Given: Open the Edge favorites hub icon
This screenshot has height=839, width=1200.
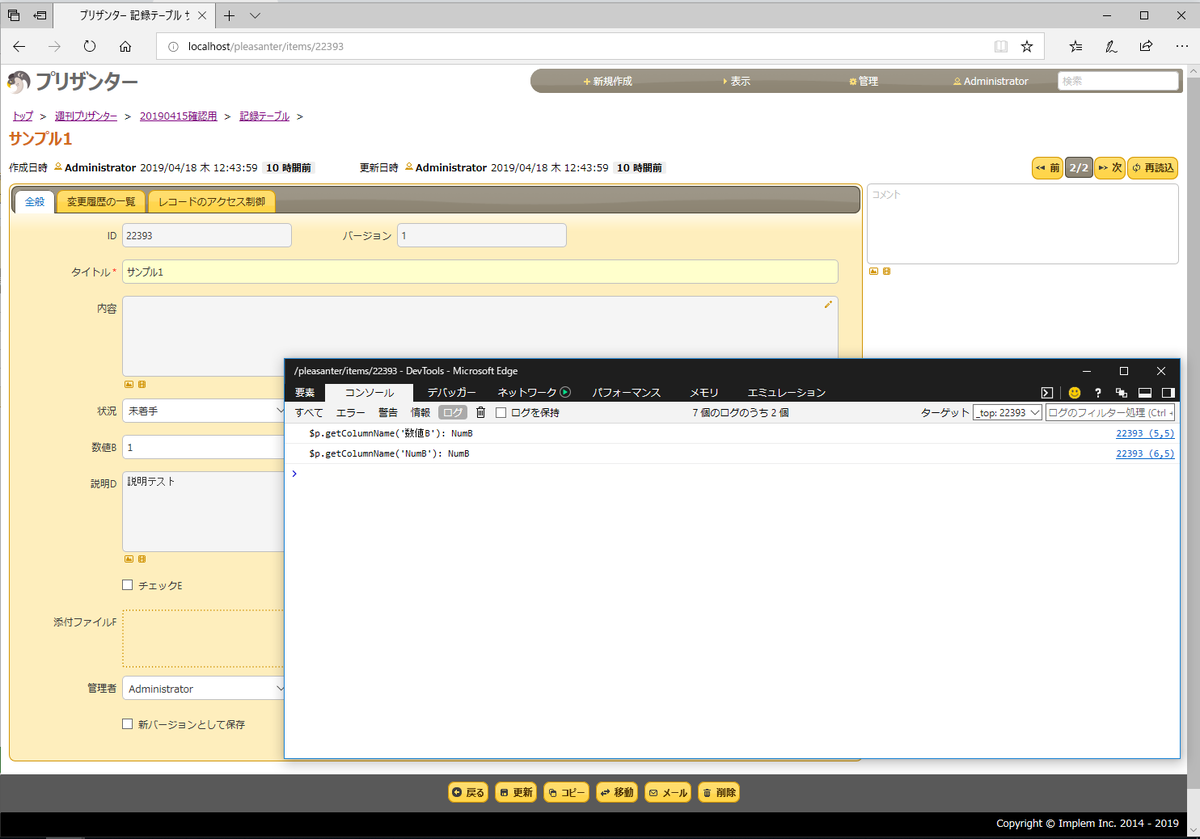Looking at the screenshot, I should click(x=1076, y=46).
